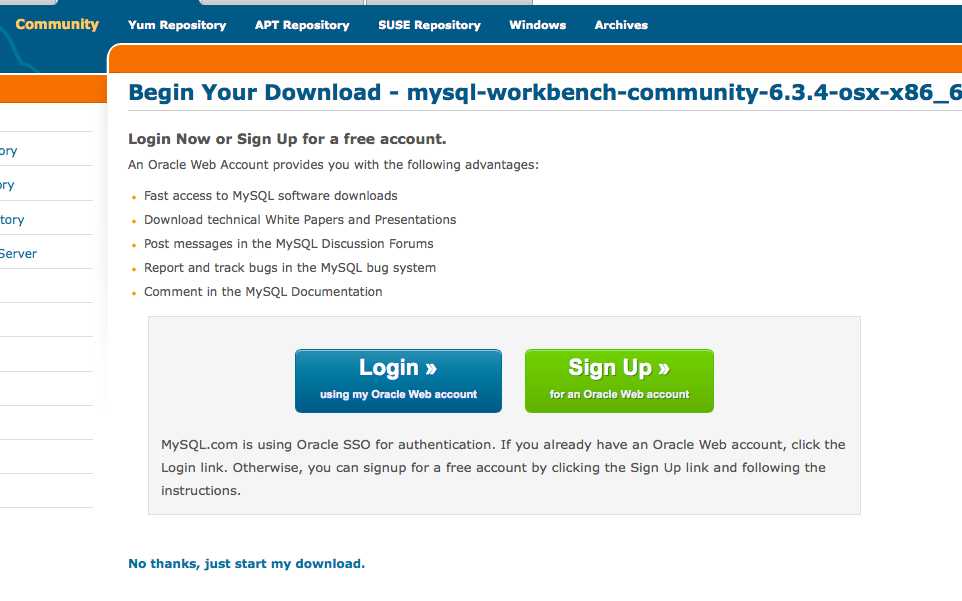
Task: Click Download technical White Papers and Presentations
Action: coord(300,220)
